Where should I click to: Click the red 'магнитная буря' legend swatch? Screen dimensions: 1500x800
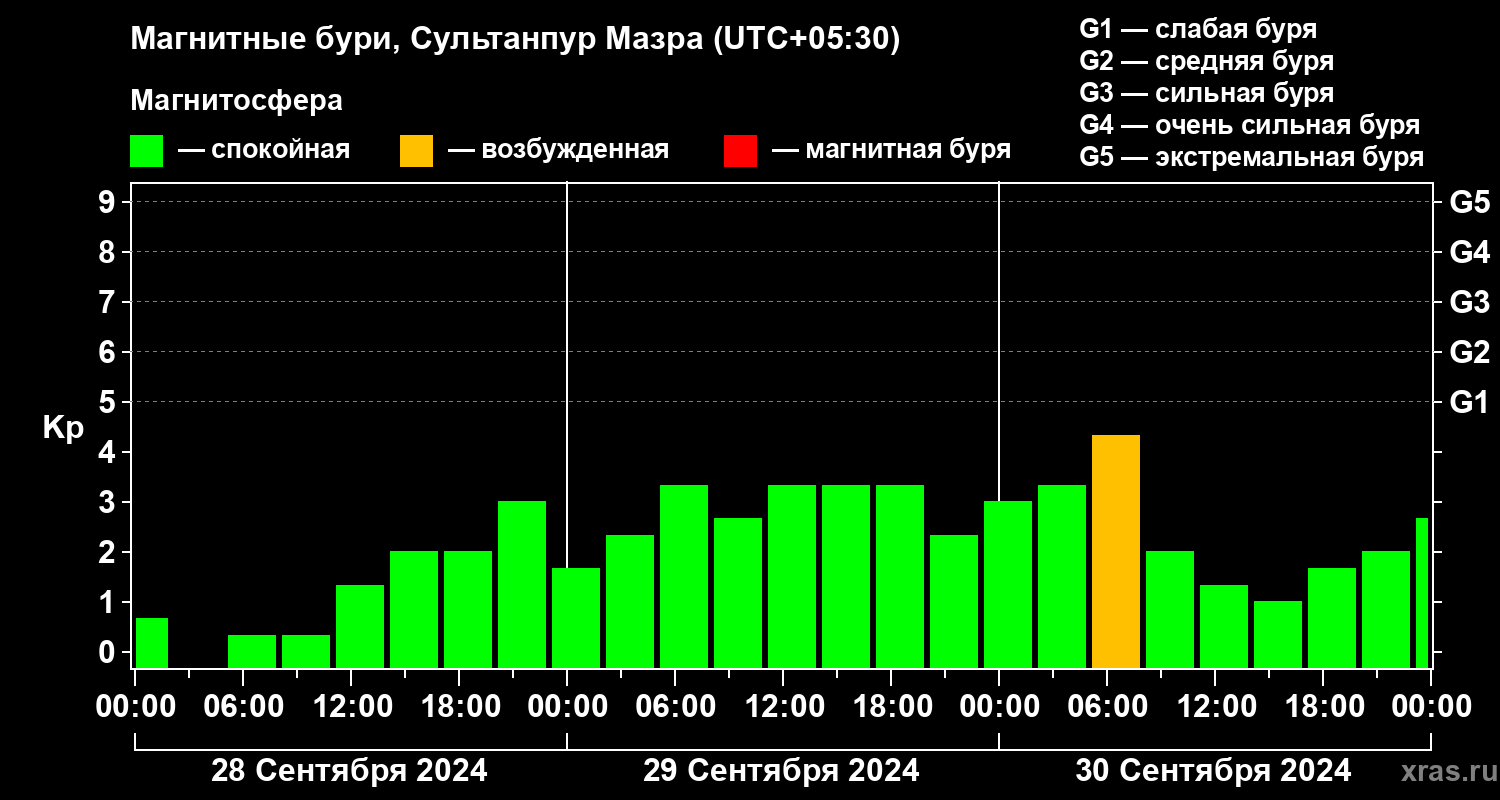pos(740,151)
